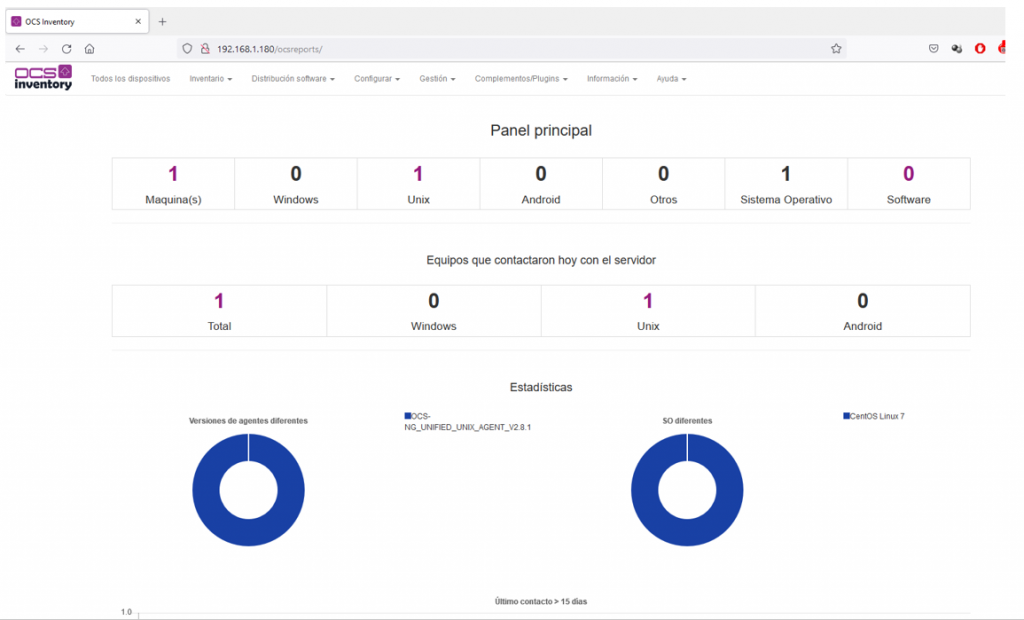1024x620 pixels.
Task: Open a new browser tab with plus
Action: [162, 22]
